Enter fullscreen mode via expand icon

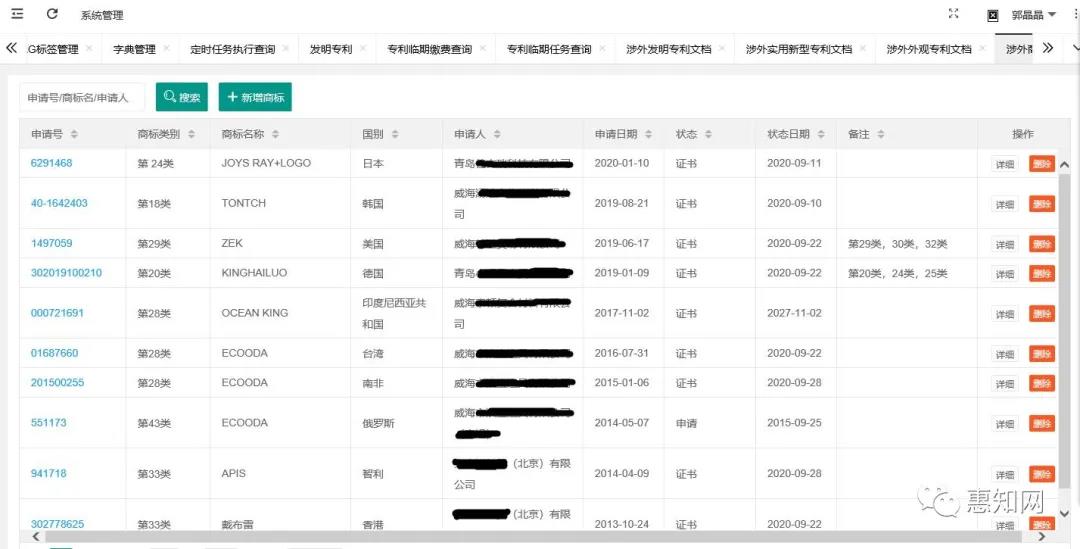tap(953, 14)
